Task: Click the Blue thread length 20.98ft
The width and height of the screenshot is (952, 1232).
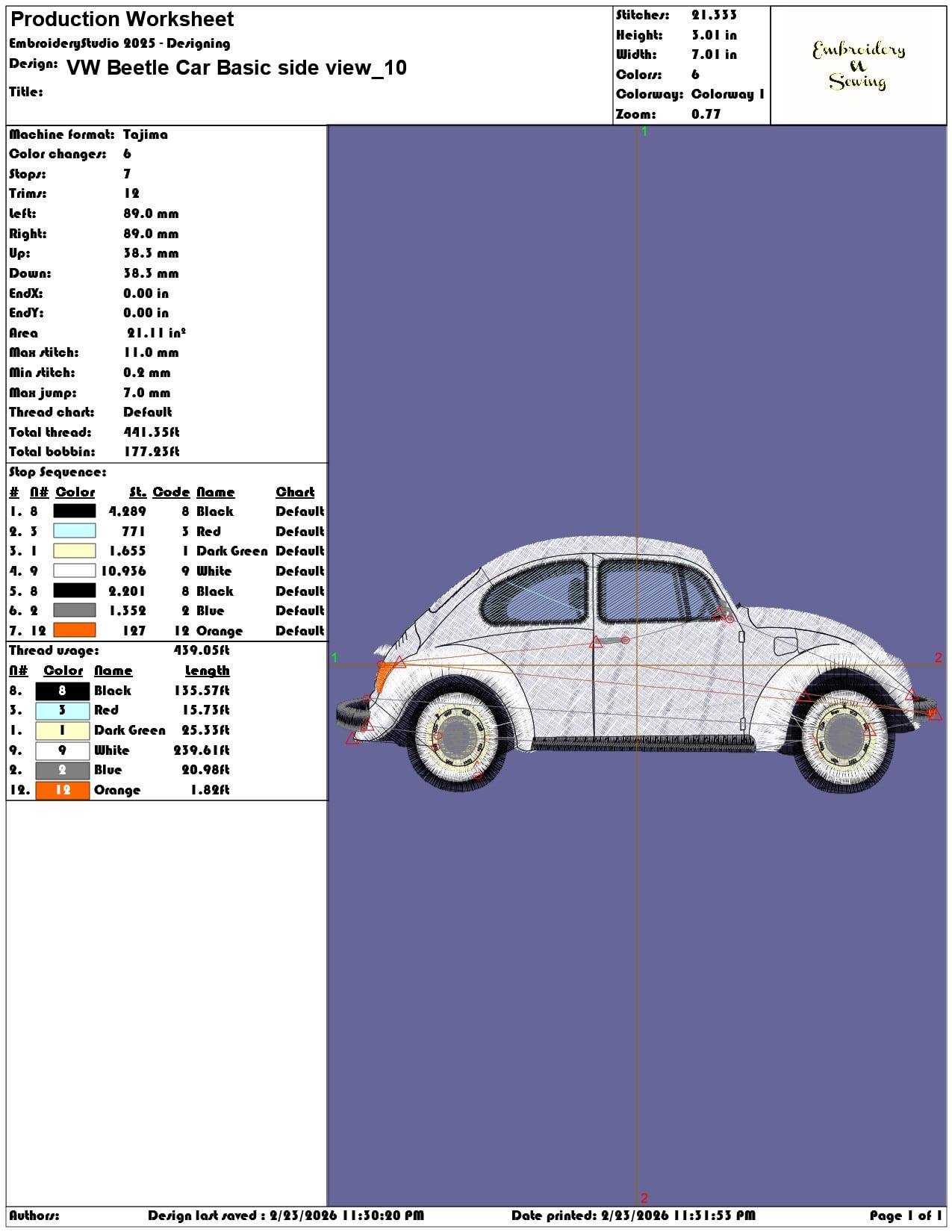Action: tap(205, 770)
